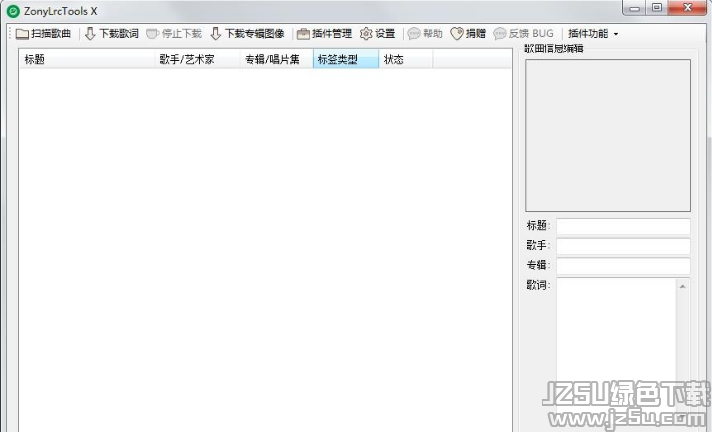Click the 捐赠 toolbar label
This screenshot has width=712, height=432.
click(x=476, y=34)
